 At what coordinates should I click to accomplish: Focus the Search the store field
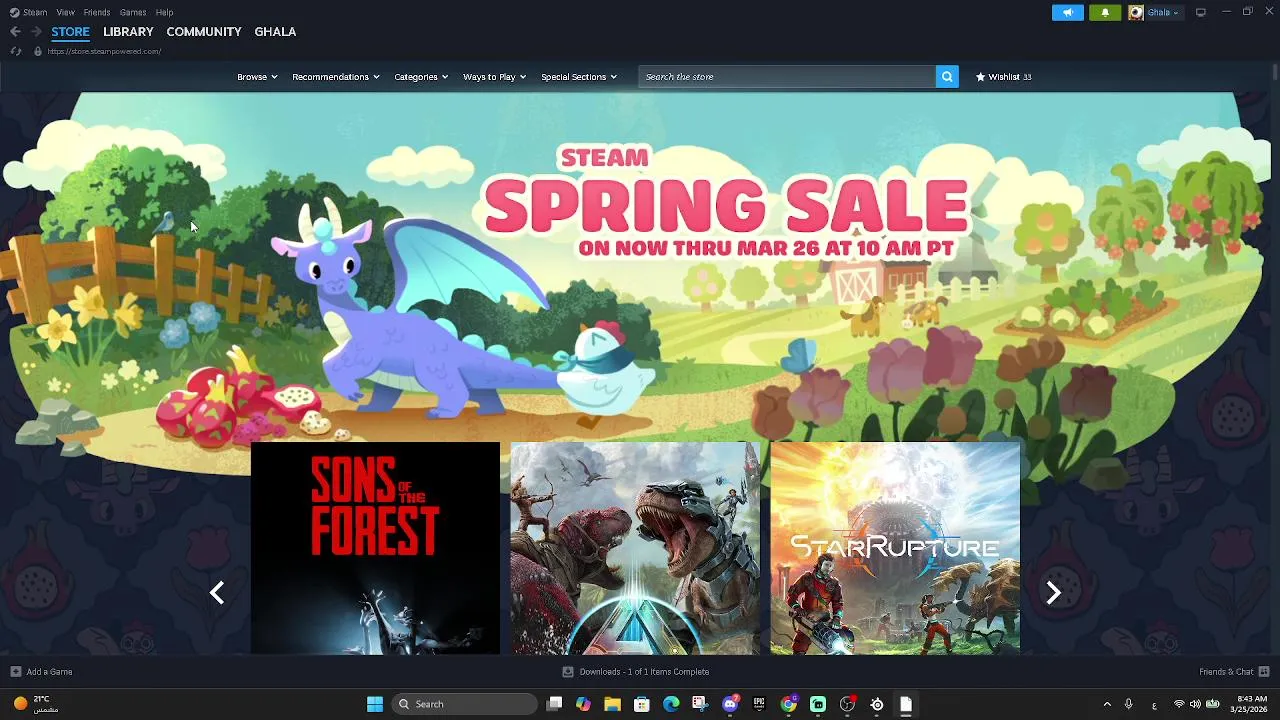click(787, 77)
